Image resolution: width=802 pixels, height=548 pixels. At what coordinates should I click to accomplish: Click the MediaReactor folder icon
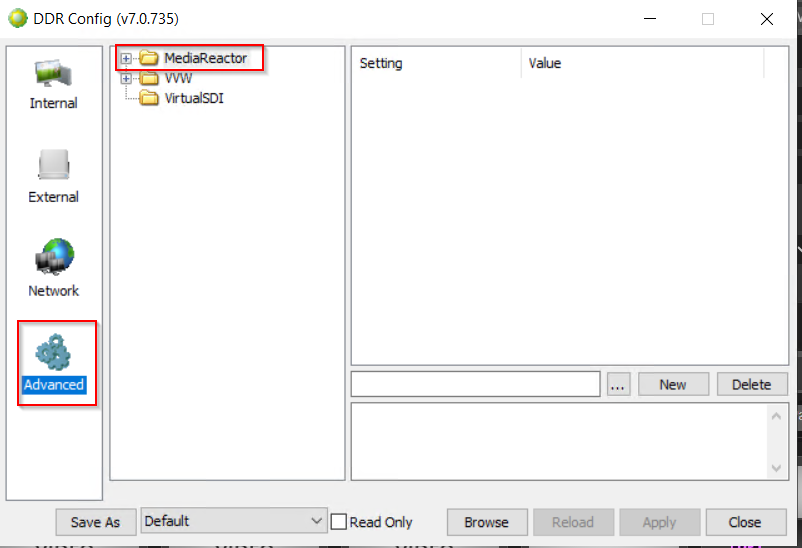click(x=148, y=58)
